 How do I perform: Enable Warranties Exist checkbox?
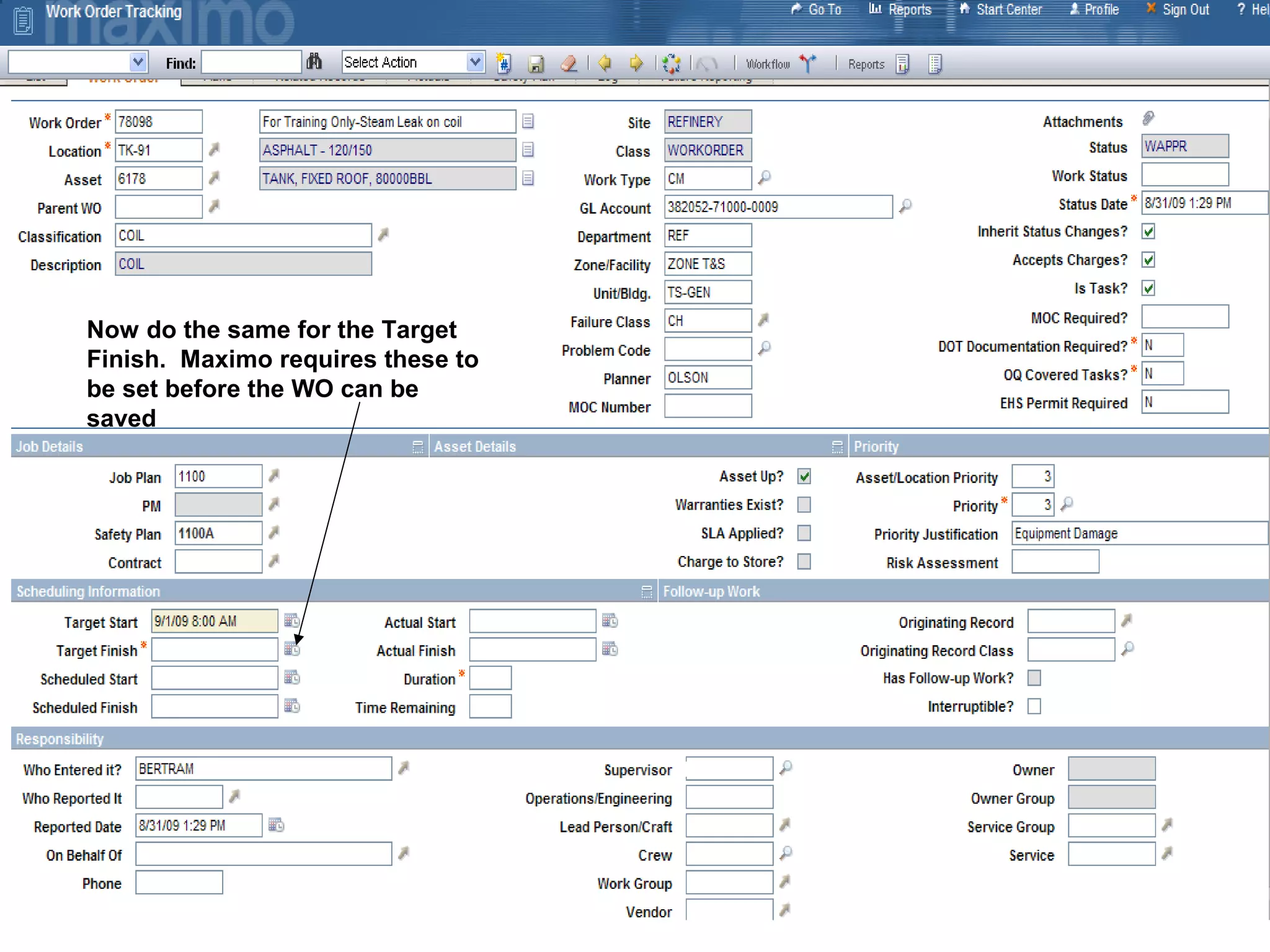[804, 505]
